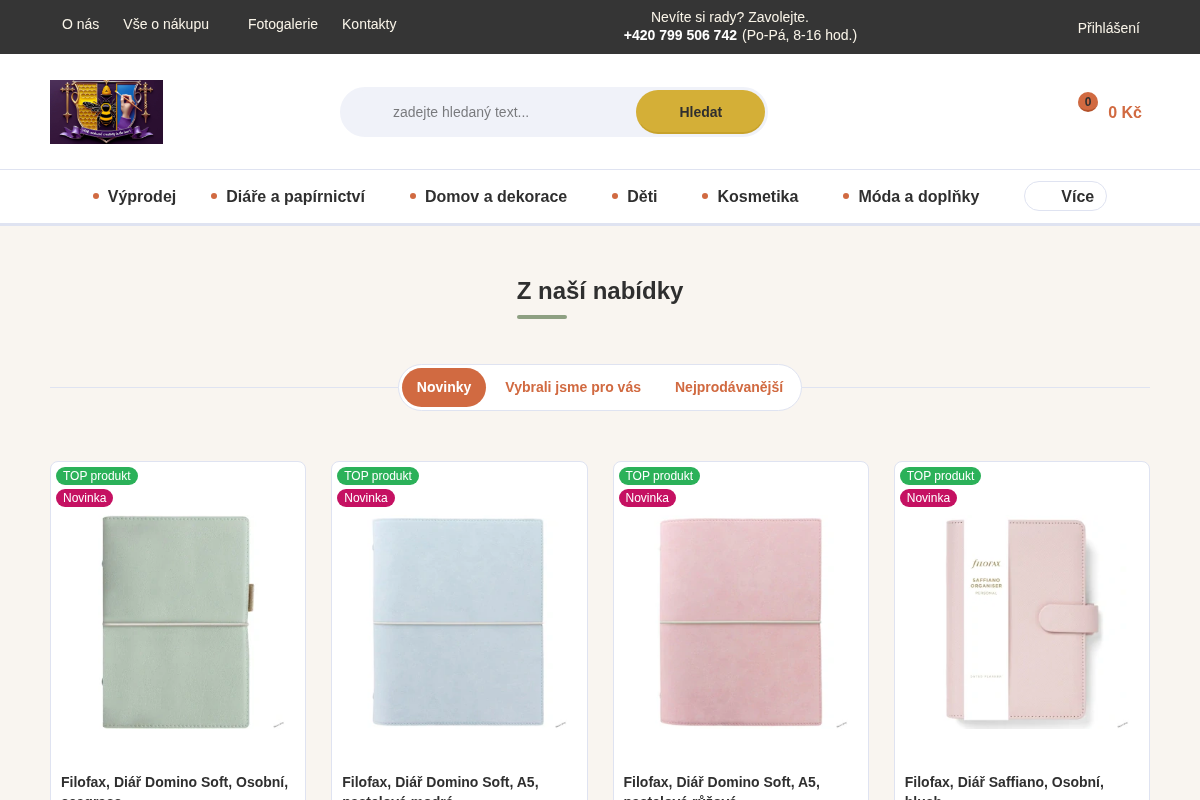Open the blue Domino Soft A5 diary image

coord(459,622)
